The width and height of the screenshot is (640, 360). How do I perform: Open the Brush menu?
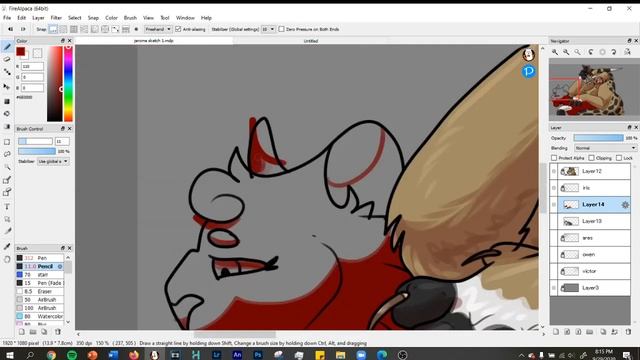130,18
